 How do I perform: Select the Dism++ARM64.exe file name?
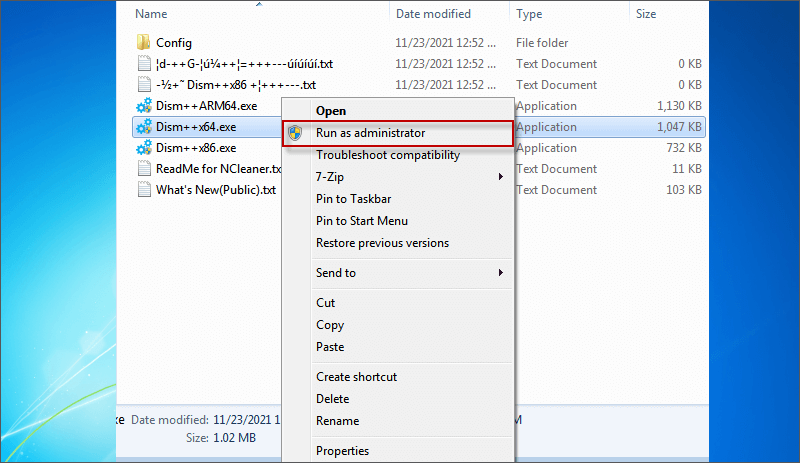207,106
